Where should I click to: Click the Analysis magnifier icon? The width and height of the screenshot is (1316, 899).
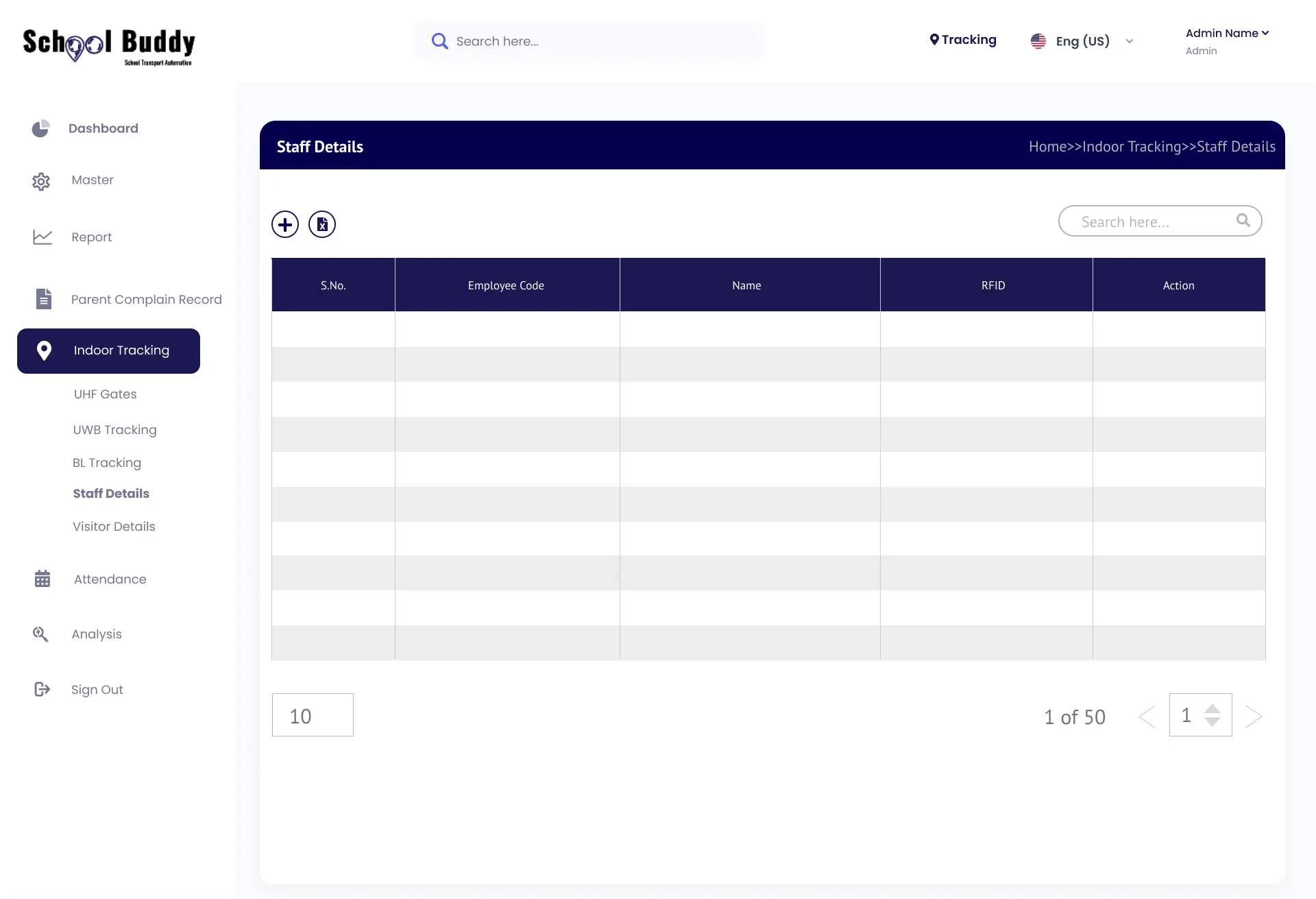click(x=40, y=634)
